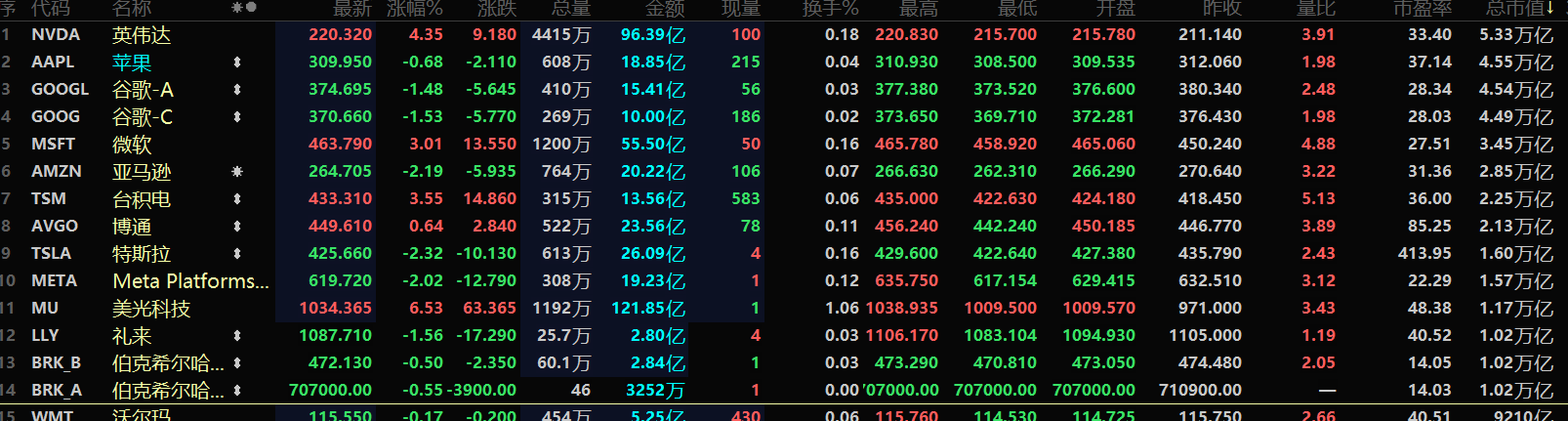Select the TSLA ticker code
1568x421 pixels.
pyautogui.click(x=52, y=254)
